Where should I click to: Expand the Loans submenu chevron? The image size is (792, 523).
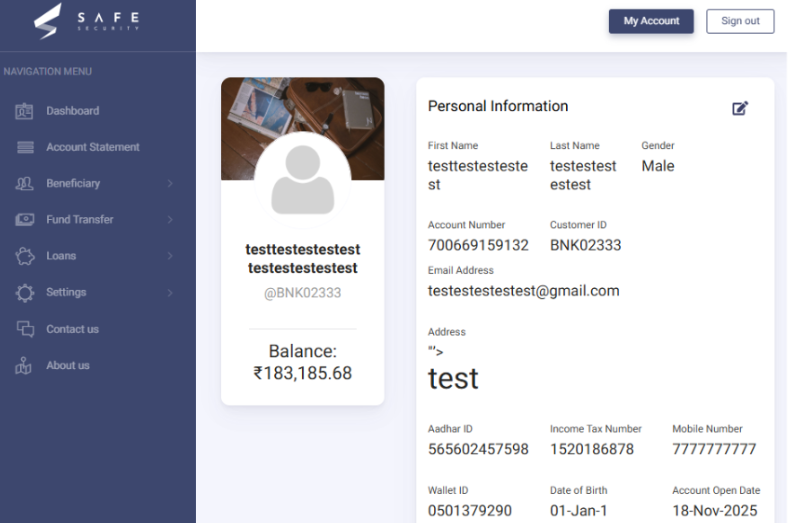click(170, 256)
